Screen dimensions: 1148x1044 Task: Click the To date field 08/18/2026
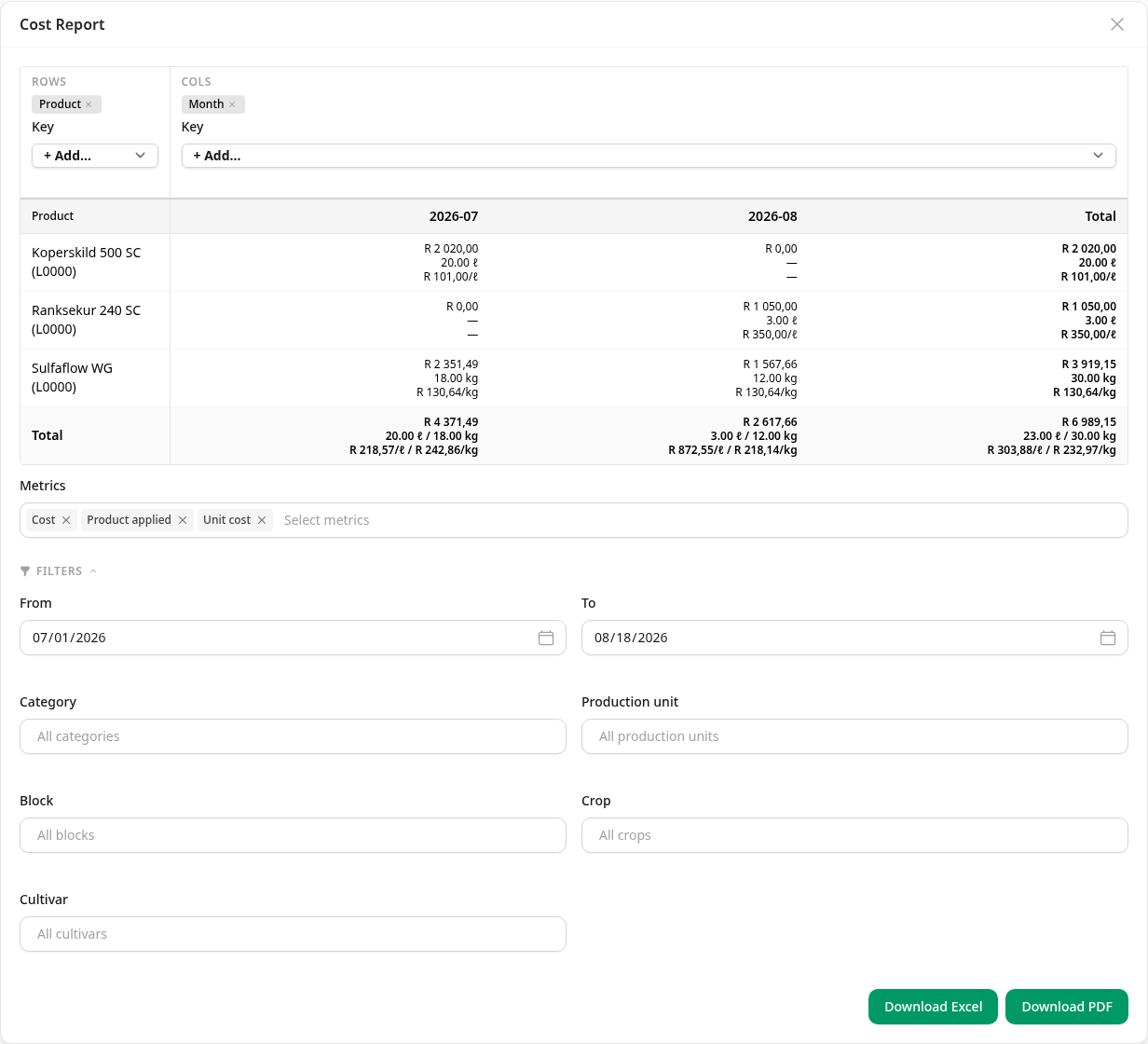point(854,638)
